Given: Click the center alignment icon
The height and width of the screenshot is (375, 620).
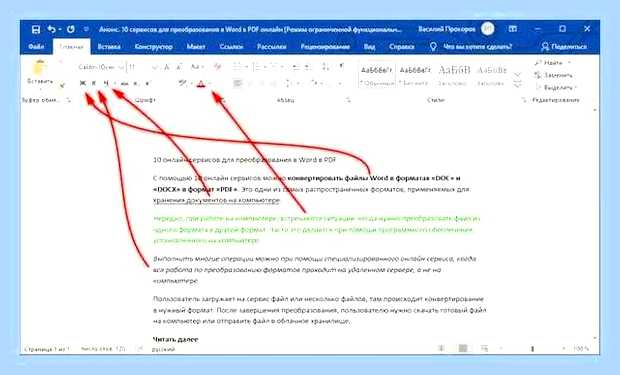Looking at the screenshot, I should [250, 83].
